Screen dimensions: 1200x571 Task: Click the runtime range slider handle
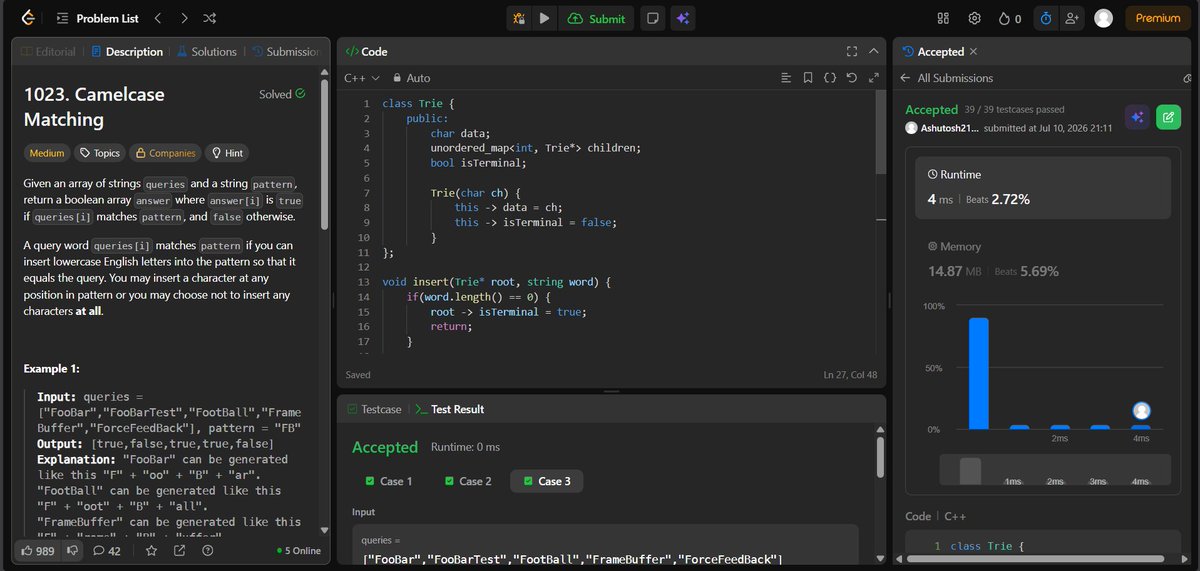click(x=970, y=470)
